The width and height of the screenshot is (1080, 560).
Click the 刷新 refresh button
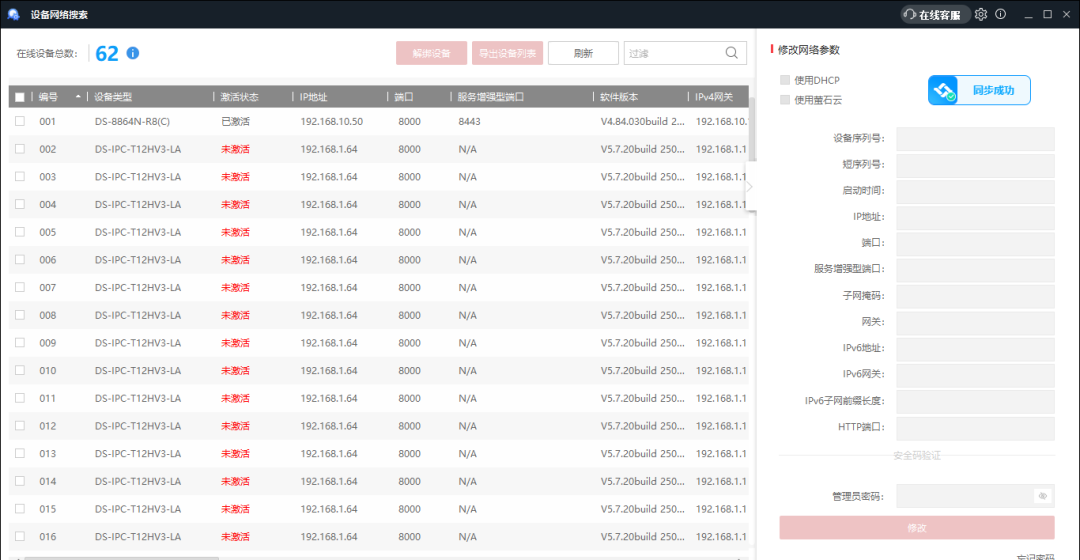[x=583, y=53]
